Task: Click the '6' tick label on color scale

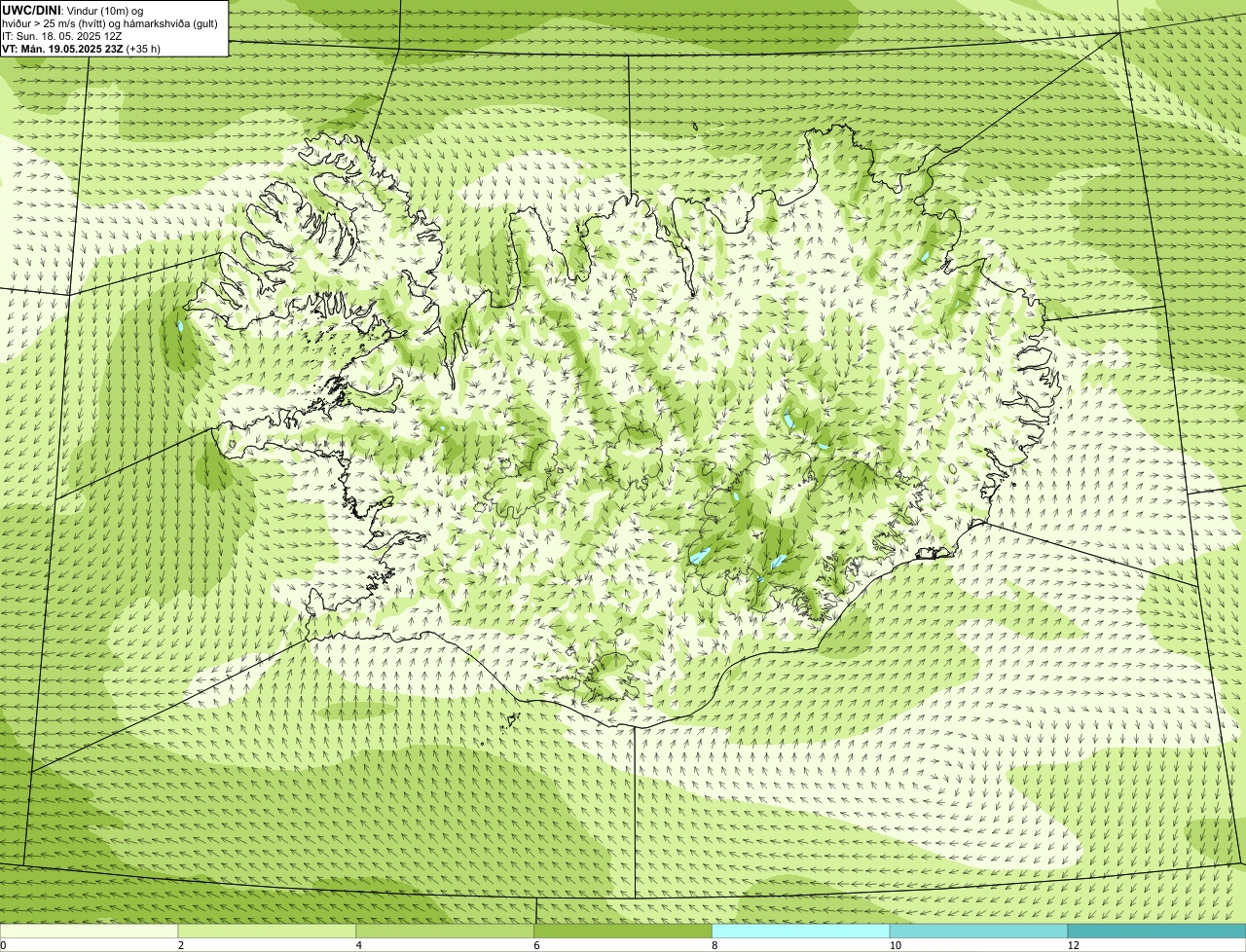Action: (x=536, y=945)
